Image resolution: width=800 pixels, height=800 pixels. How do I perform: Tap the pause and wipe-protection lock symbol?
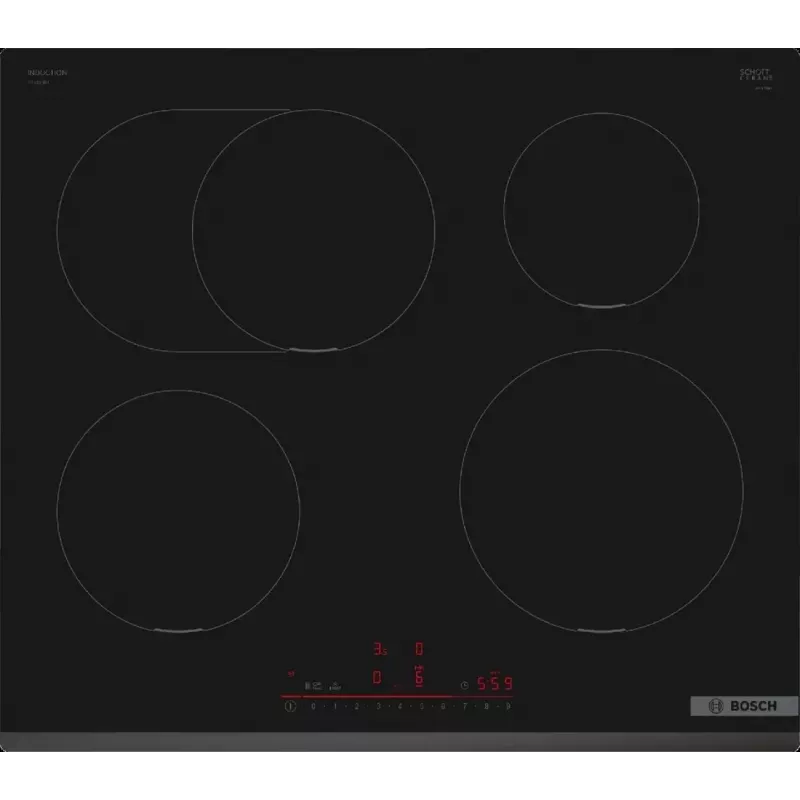(313, 686)
